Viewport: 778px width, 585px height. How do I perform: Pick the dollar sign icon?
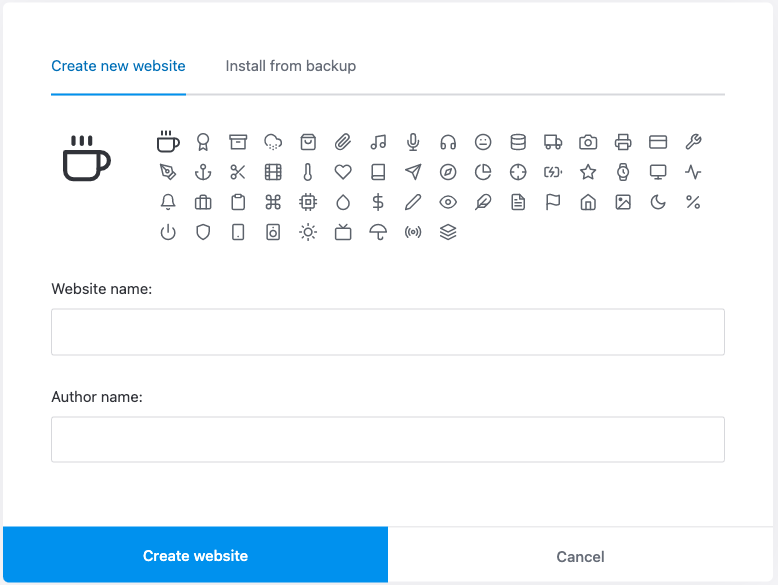(x=378, y=202)
